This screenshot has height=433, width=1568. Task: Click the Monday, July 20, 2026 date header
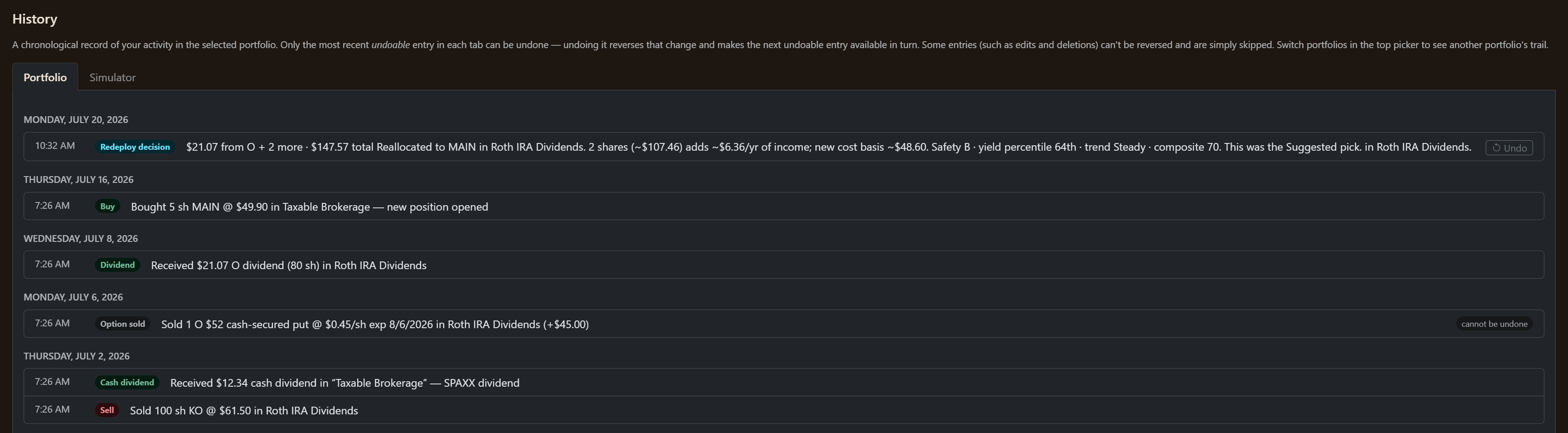click(x=75, y=120)
